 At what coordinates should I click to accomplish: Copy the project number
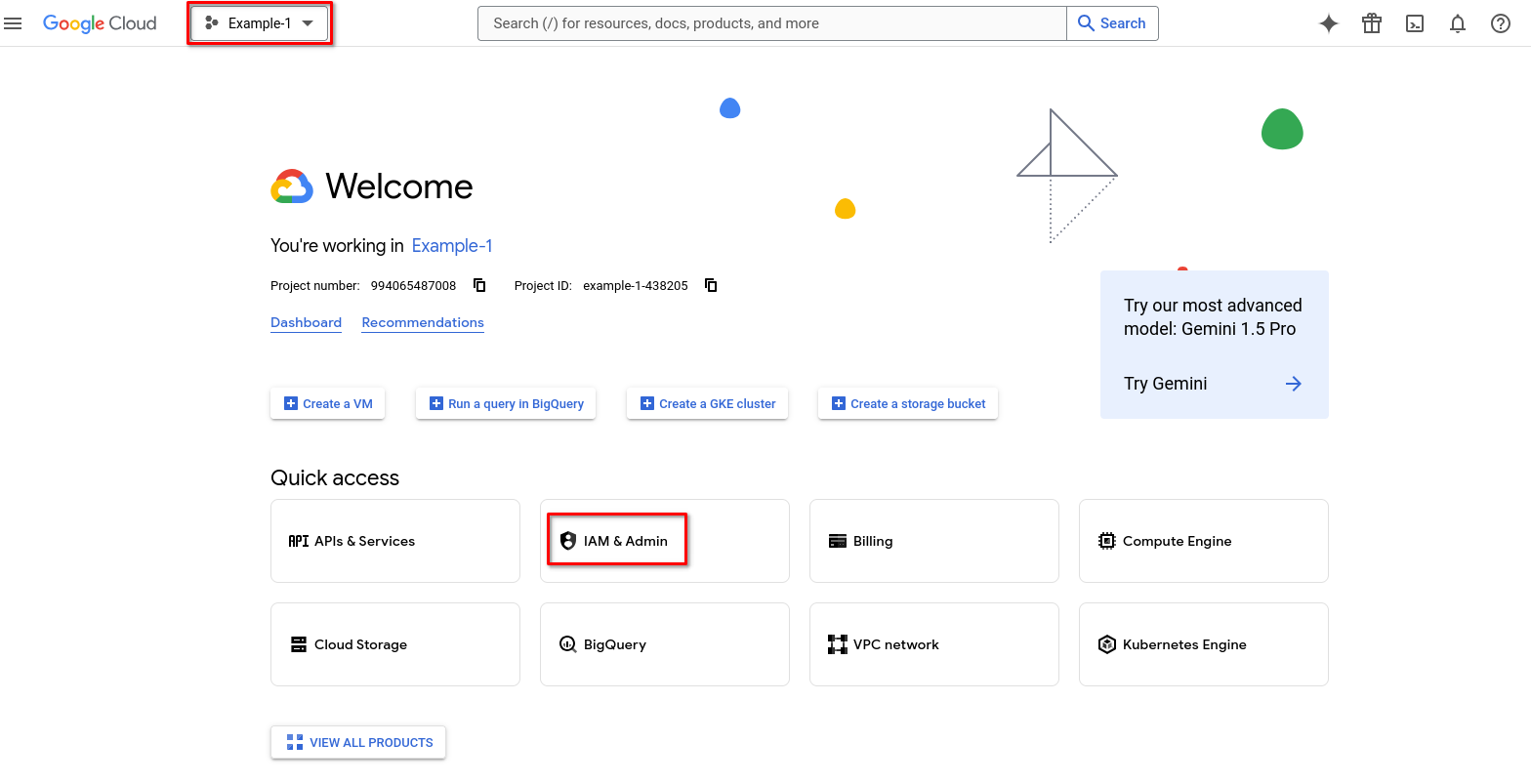pyautogui.click(x=479, y=285)
